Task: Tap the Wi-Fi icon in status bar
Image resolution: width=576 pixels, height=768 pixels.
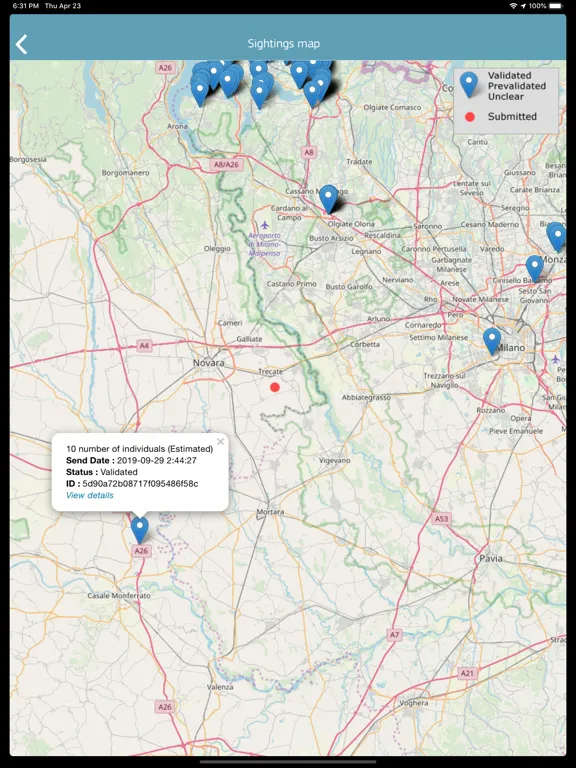Action: point(513,6)
